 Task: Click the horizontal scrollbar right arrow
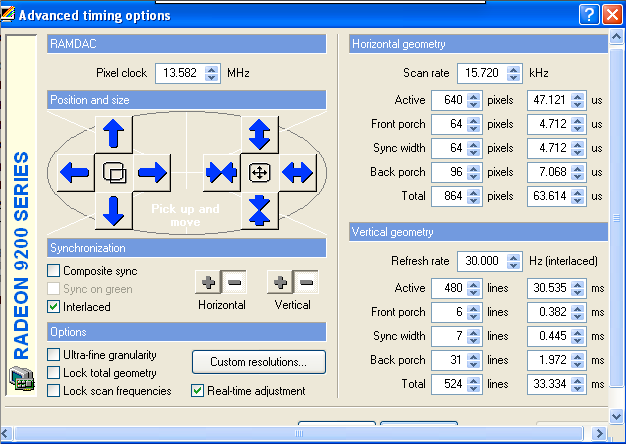599,434
